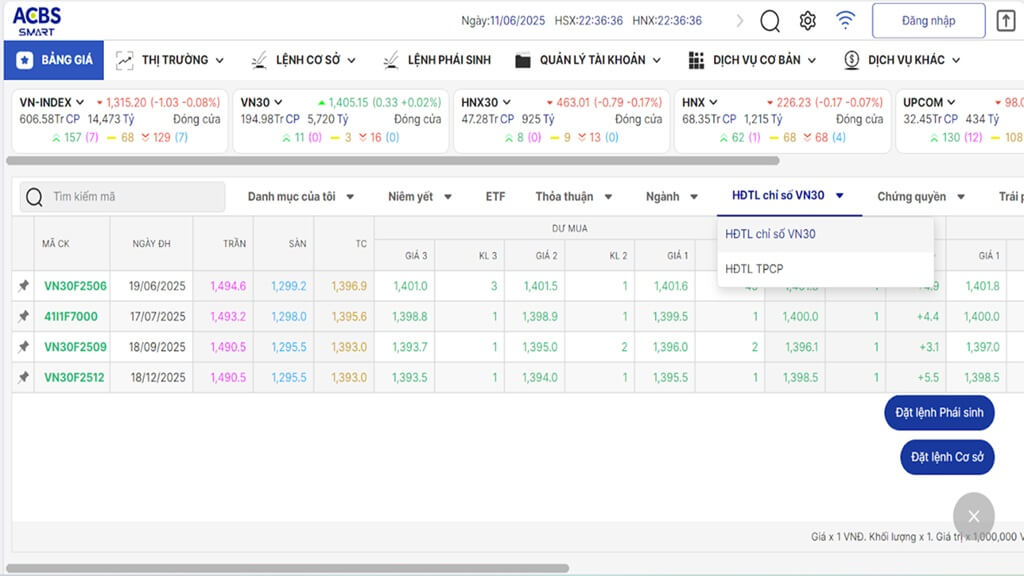Open the Chứng quyền dropdown
1024x576 pixels.
click(921, 197)
